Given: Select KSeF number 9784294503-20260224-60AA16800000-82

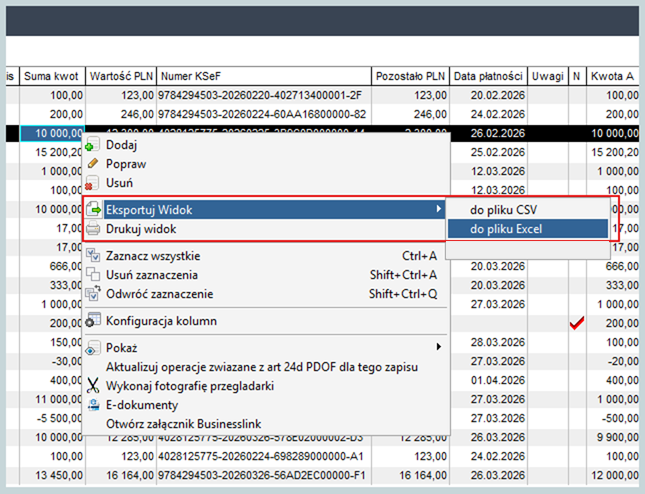Looking at the screenshot, I should coord(262,114).
